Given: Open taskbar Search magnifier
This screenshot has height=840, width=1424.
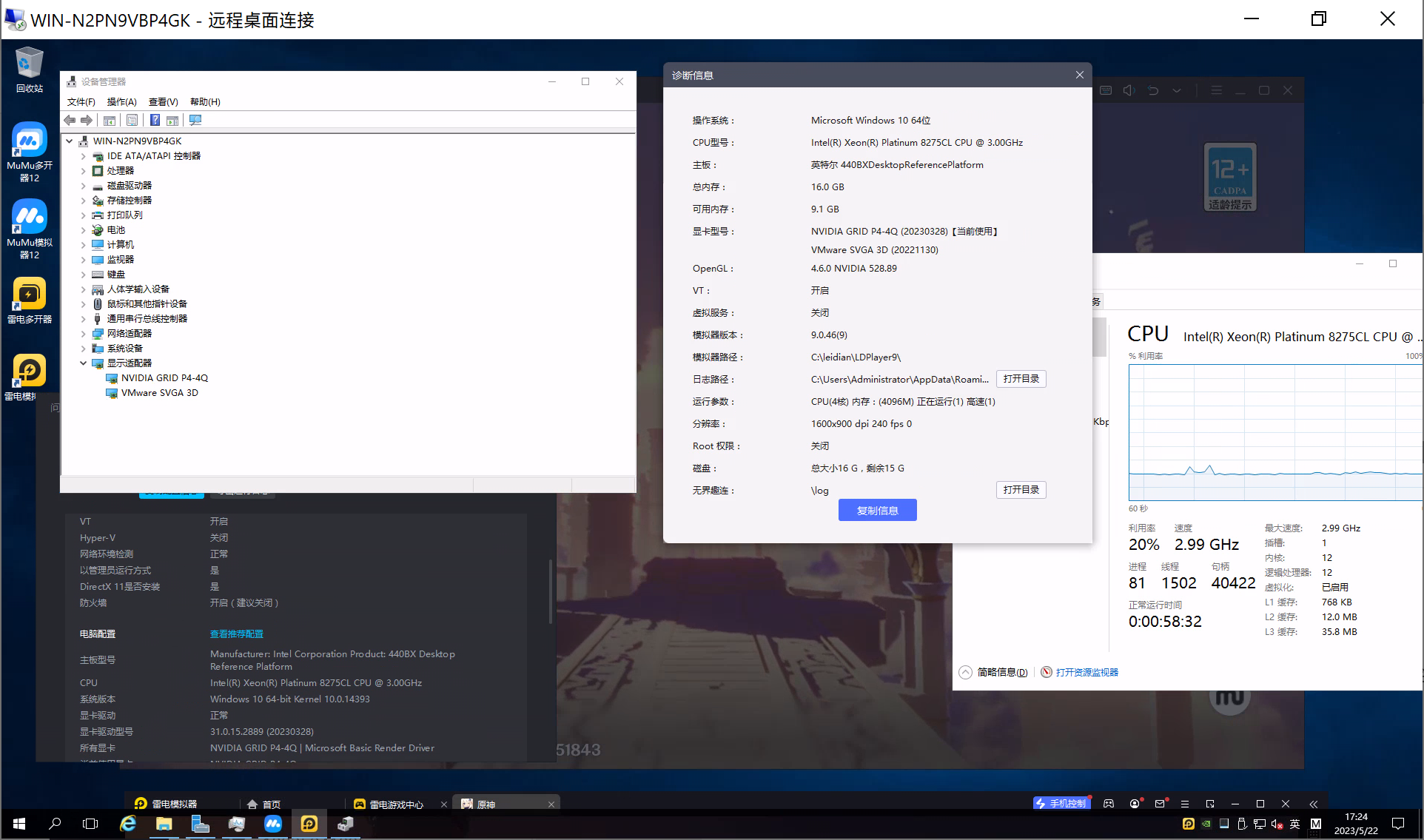Looking at the screenshot, I should click(55, 824).
